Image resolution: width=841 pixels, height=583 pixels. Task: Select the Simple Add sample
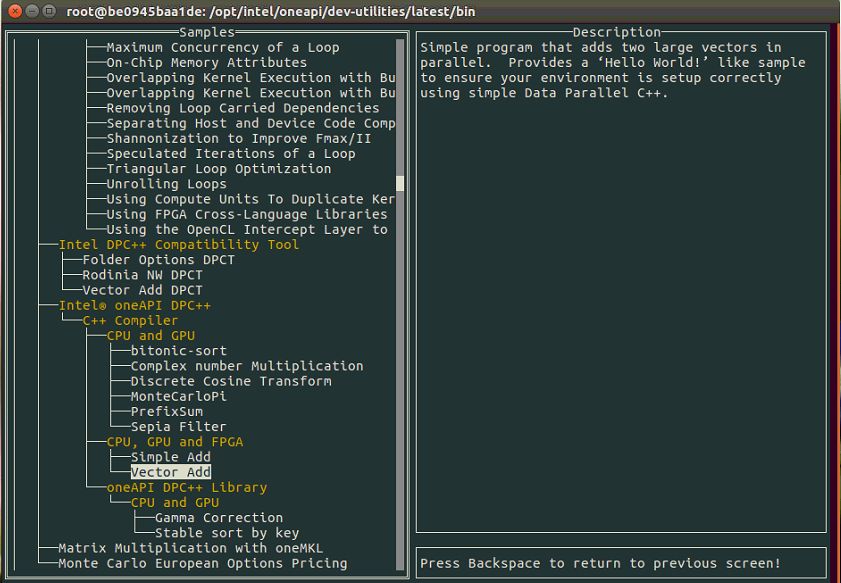point(171,457)
